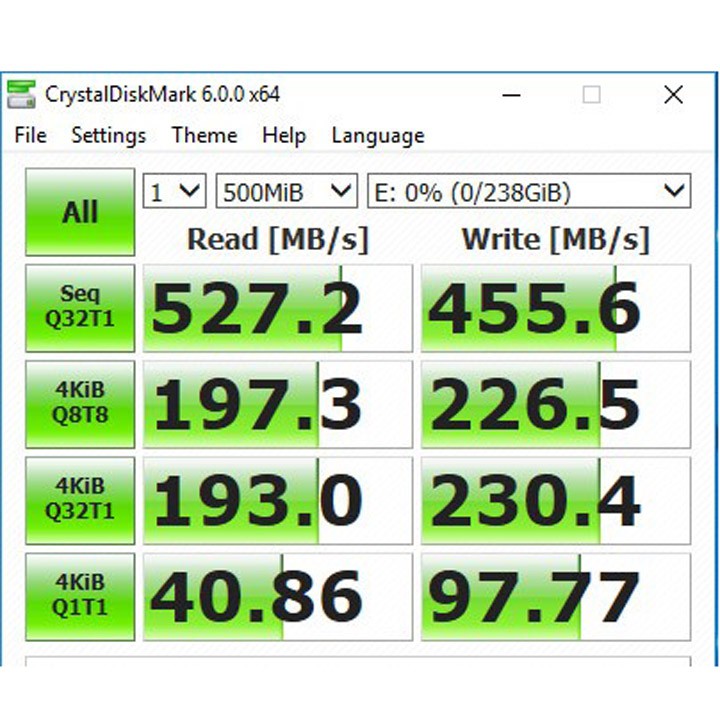Click the 527.2 sequential read result
This screenshot has height=720, width=720.
point(277,309)
